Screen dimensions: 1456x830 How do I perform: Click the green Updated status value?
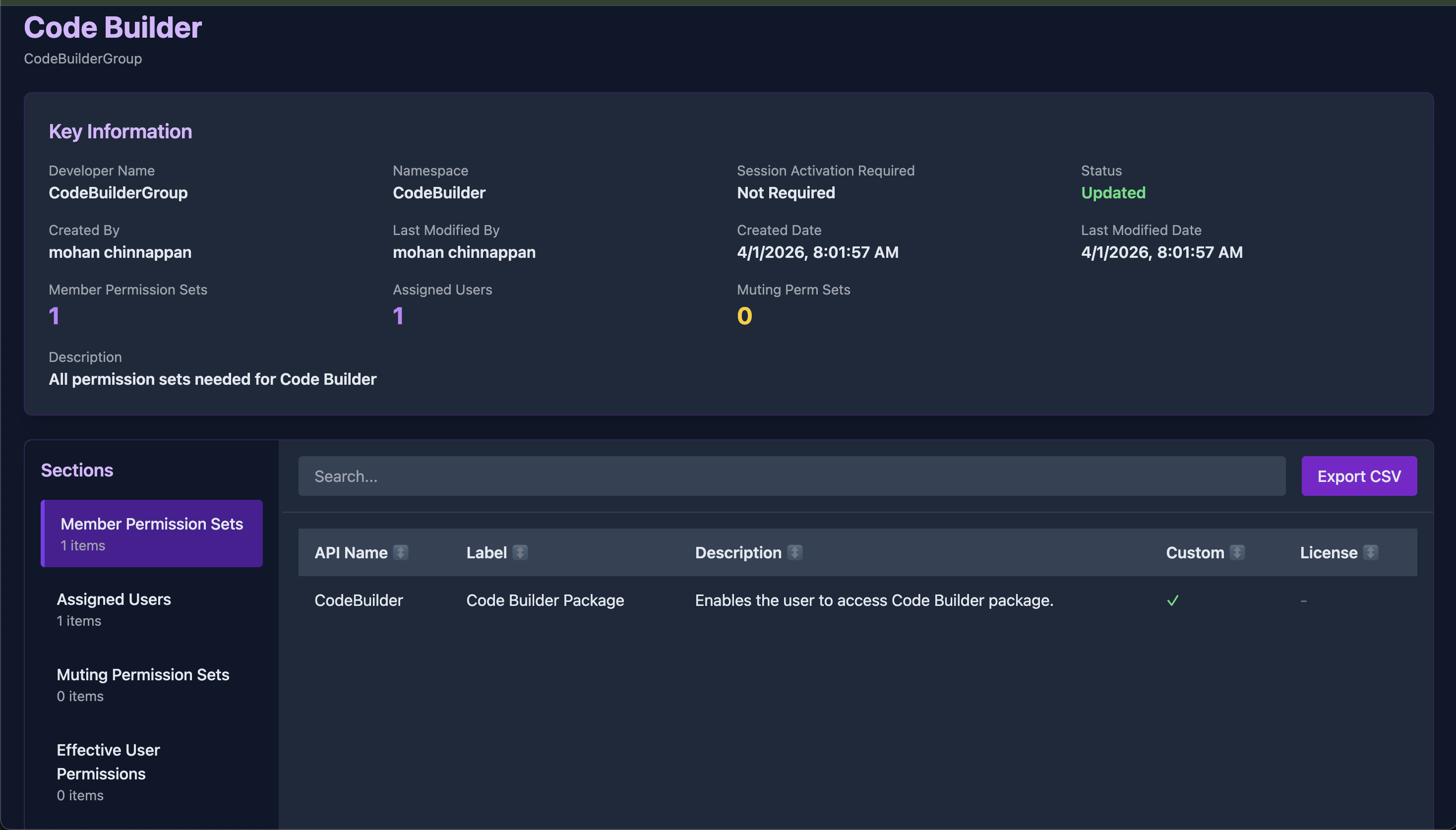point(1113,193)
